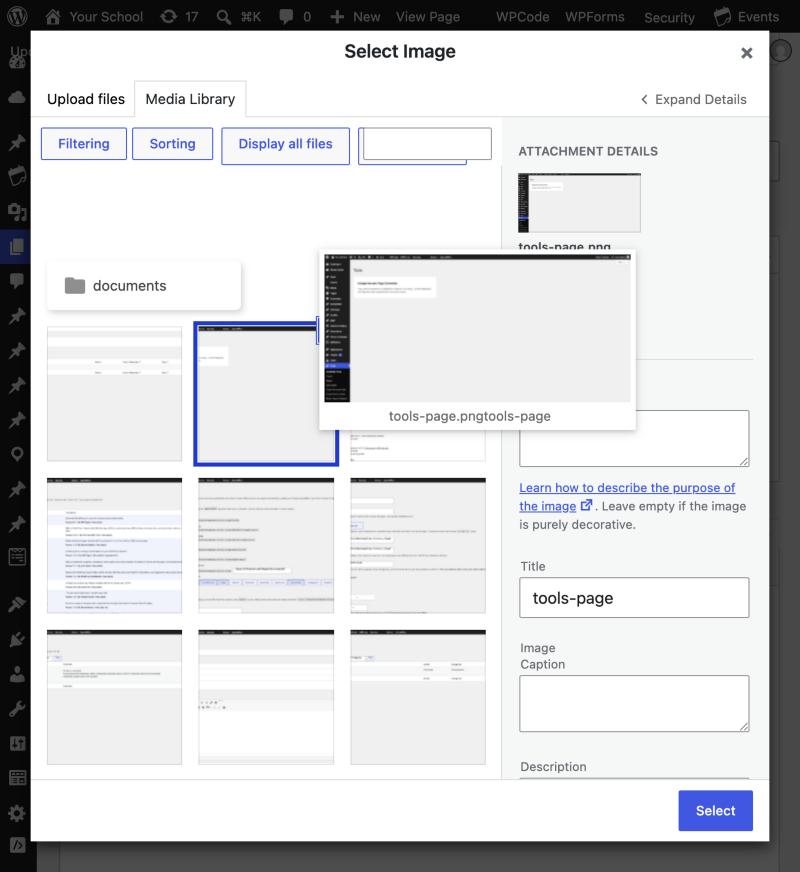The width and height of the screenshot is (800, 872).
Task: Open the comments bubble in admin bar
Action: tap(286, 17)
